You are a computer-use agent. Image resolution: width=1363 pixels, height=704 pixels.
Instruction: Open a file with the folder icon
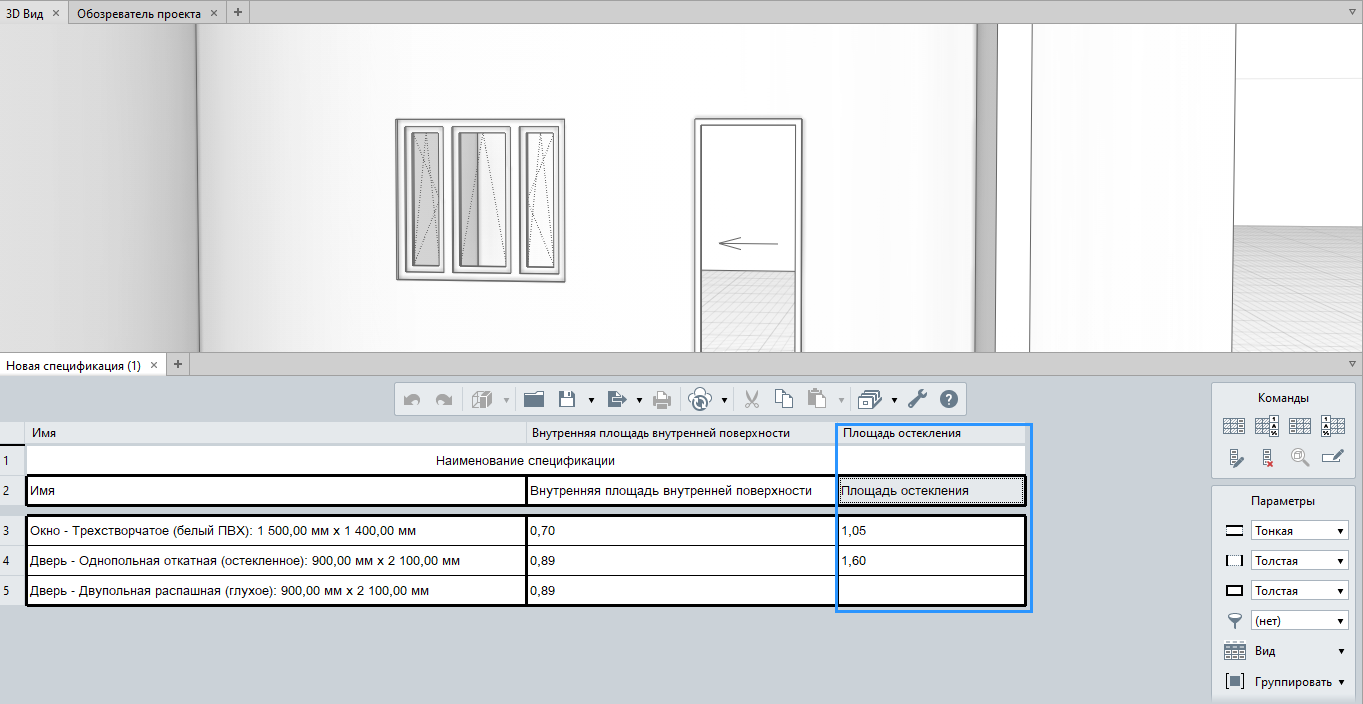click(533, 400)
